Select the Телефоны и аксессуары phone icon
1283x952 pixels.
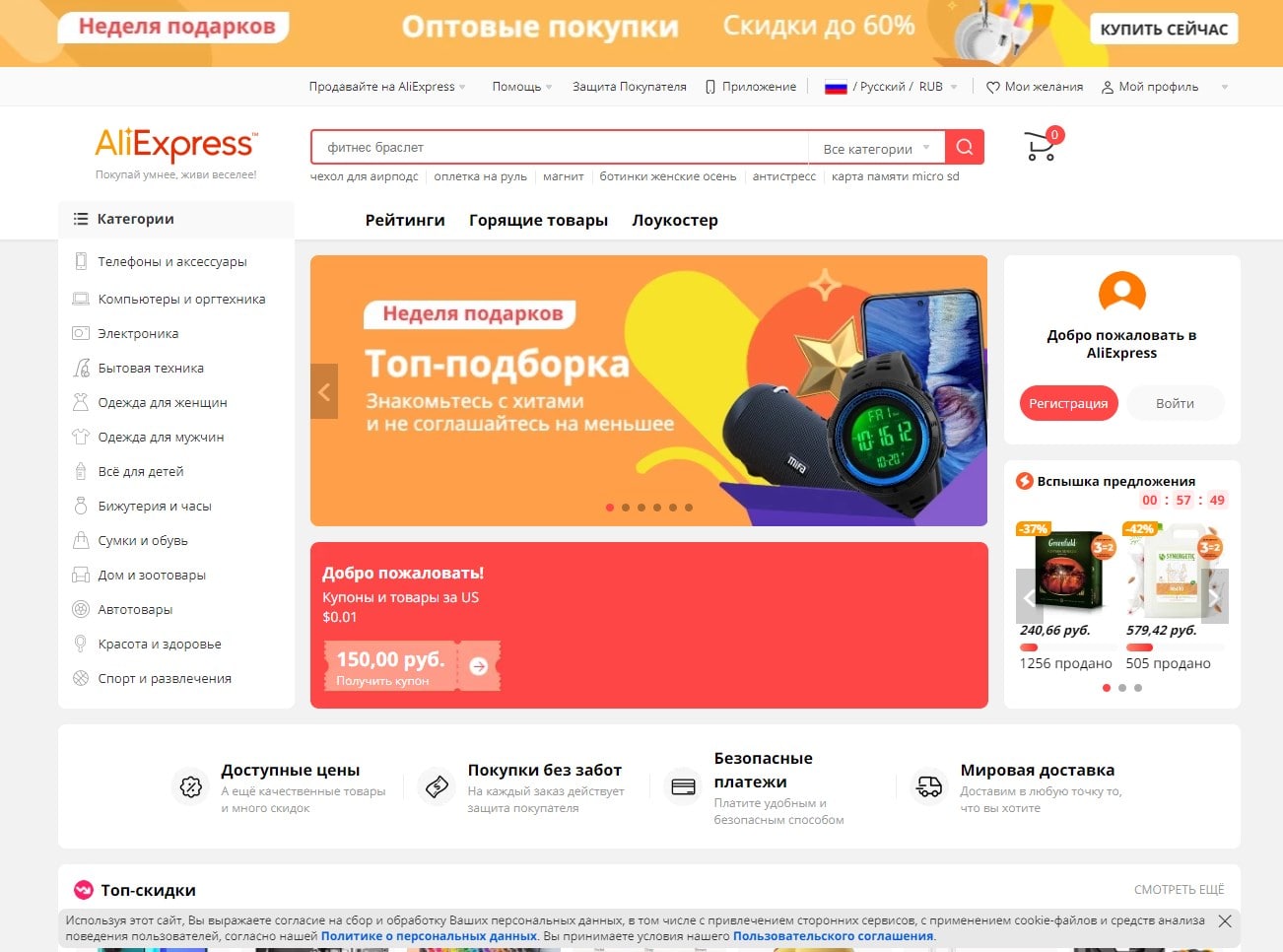[x=82, y=261]
